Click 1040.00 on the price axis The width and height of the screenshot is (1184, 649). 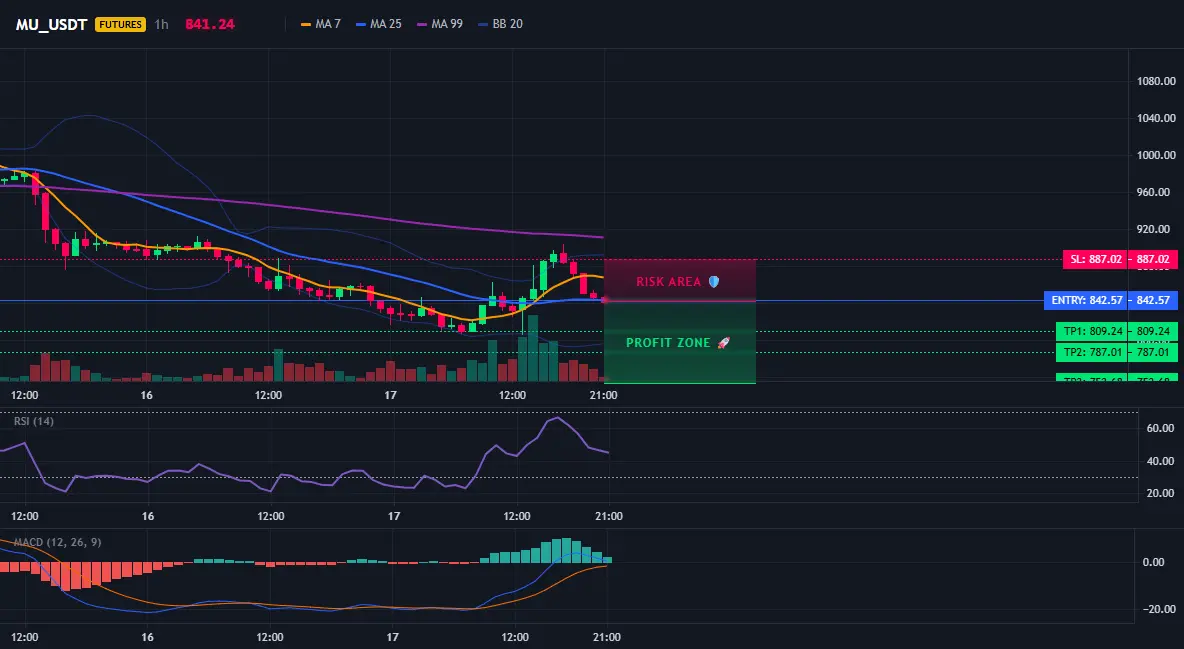click(1156, 118)
